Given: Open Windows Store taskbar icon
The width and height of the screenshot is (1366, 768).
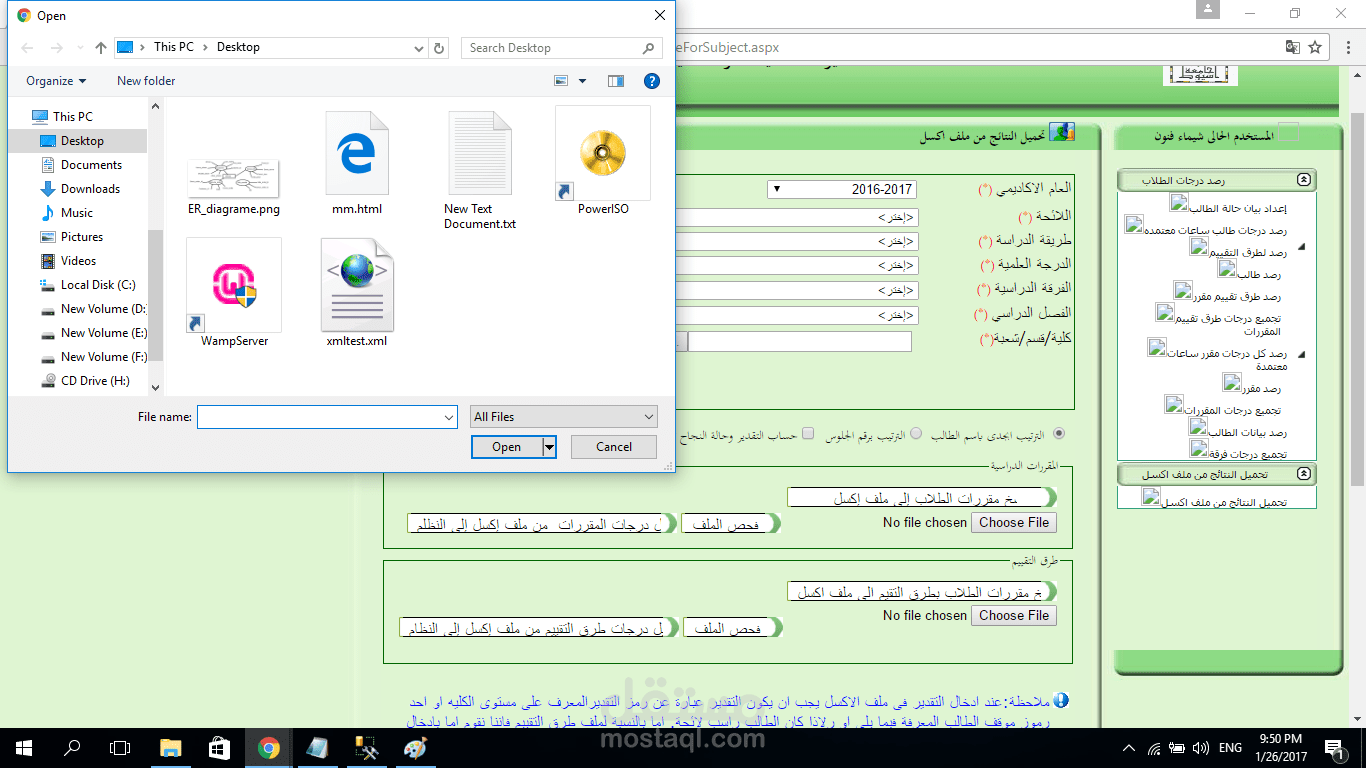Looking at the screenshot, I should tap(219, 747).
